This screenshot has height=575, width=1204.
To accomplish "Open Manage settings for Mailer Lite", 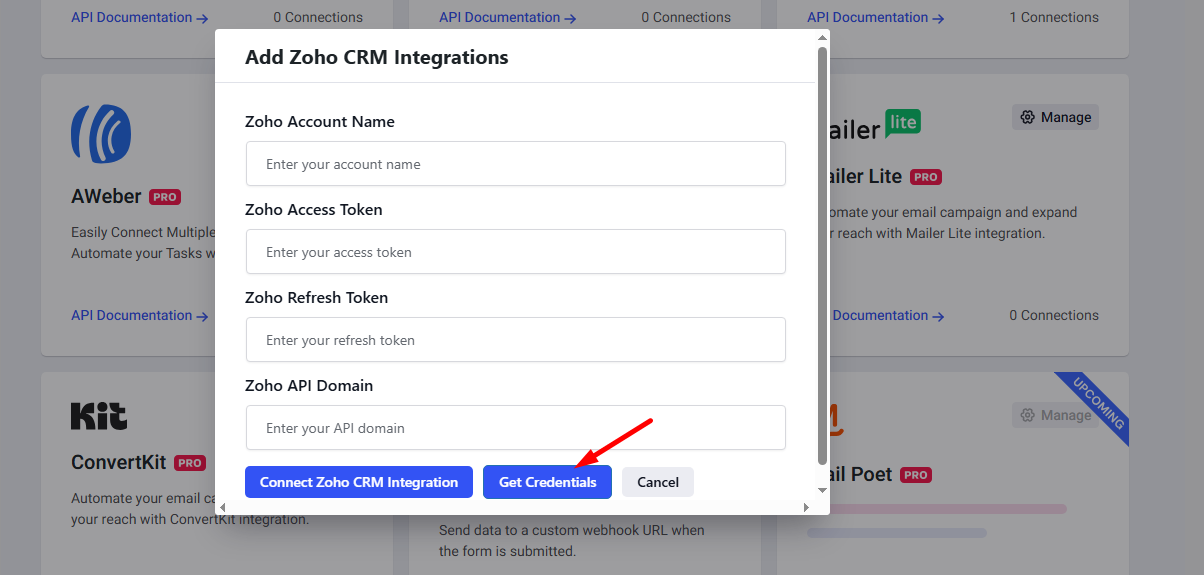I will coord(1055,117).
